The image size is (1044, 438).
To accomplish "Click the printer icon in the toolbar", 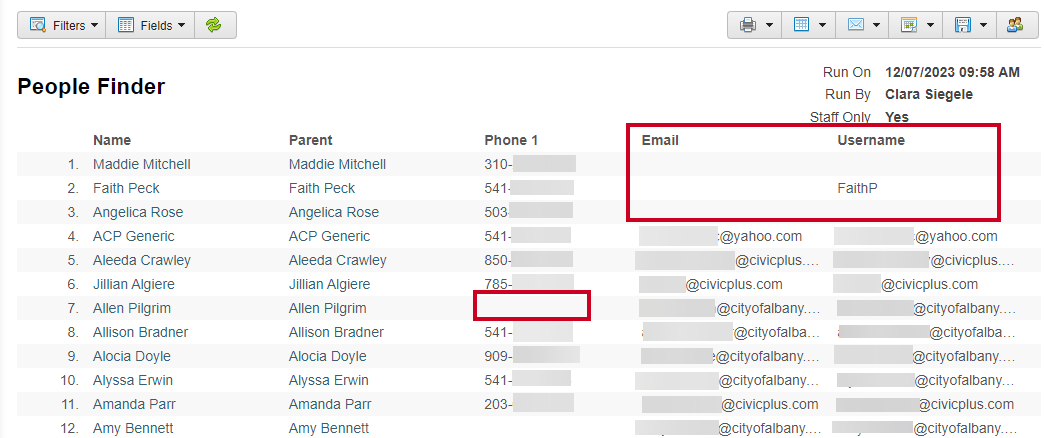I will click(748, 25).
